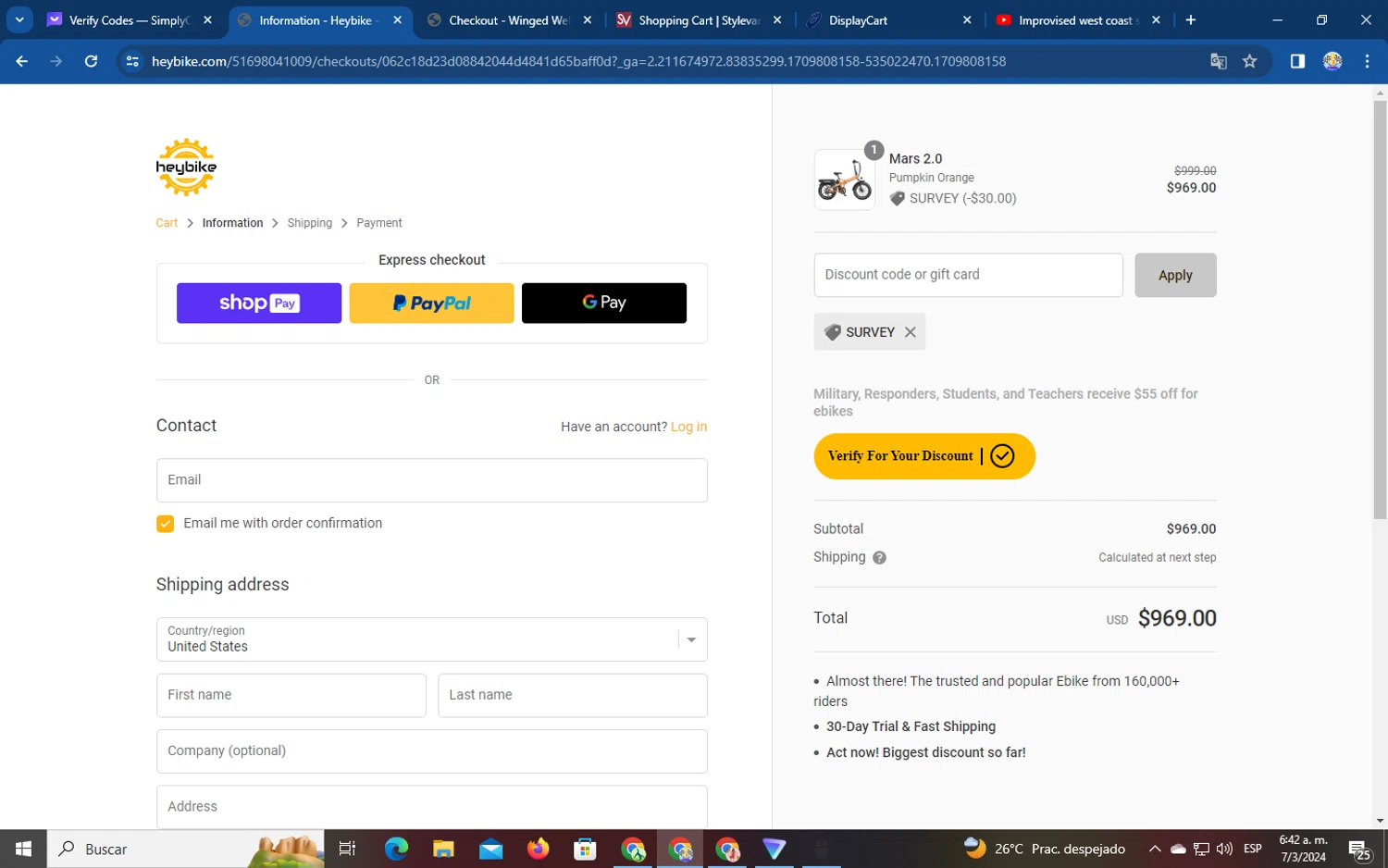Close the Checkout - Winged tab
Image resolution: width=1388 pixels, height=868 pixels.
tap(588, 19)
